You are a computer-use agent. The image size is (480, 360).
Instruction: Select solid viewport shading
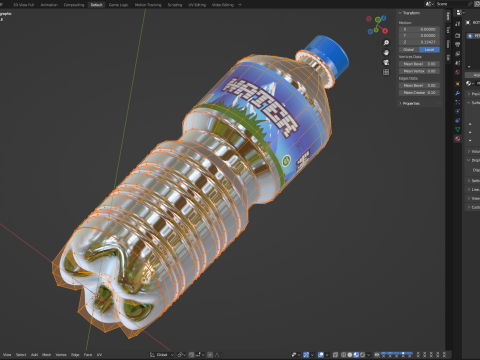[350, 355]
